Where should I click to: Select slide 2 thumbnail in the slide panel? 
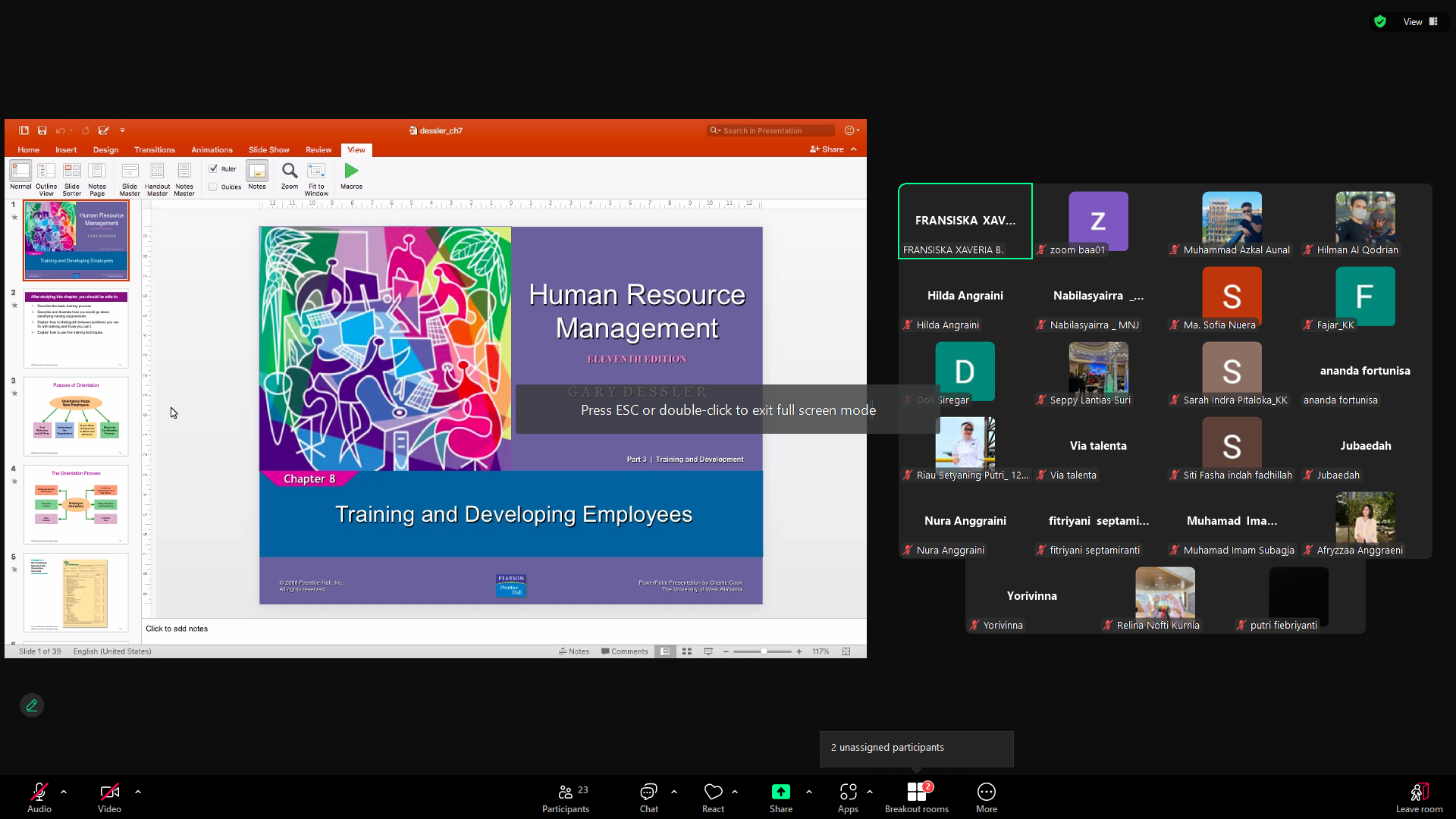tap(76, 328)
